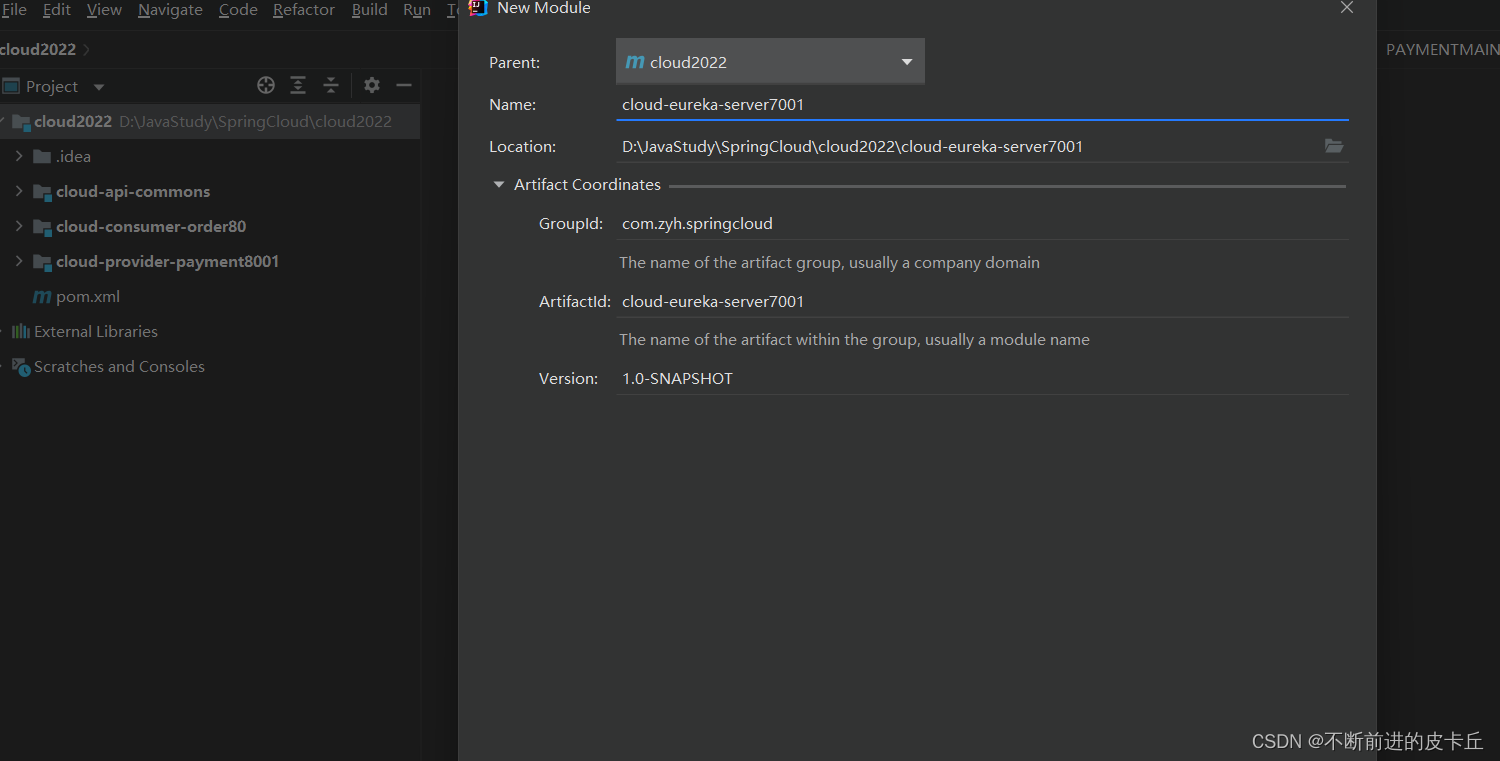Image resolution: width=1500 pixels, height=761 pixels.
Task: Collapse the Artifact Coordinates section
Action: (x=499, y=185)
